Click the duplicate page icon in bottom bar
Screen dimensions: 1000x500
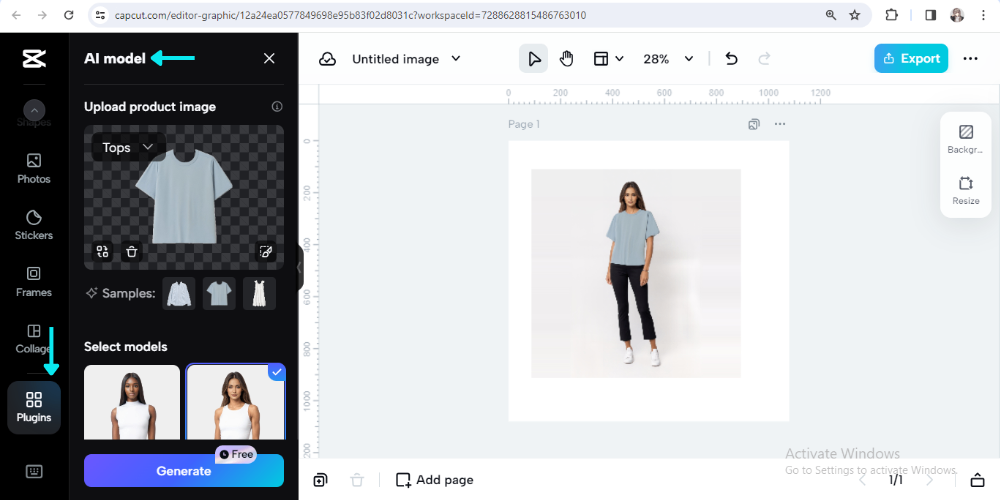click(x=320, y=480)
